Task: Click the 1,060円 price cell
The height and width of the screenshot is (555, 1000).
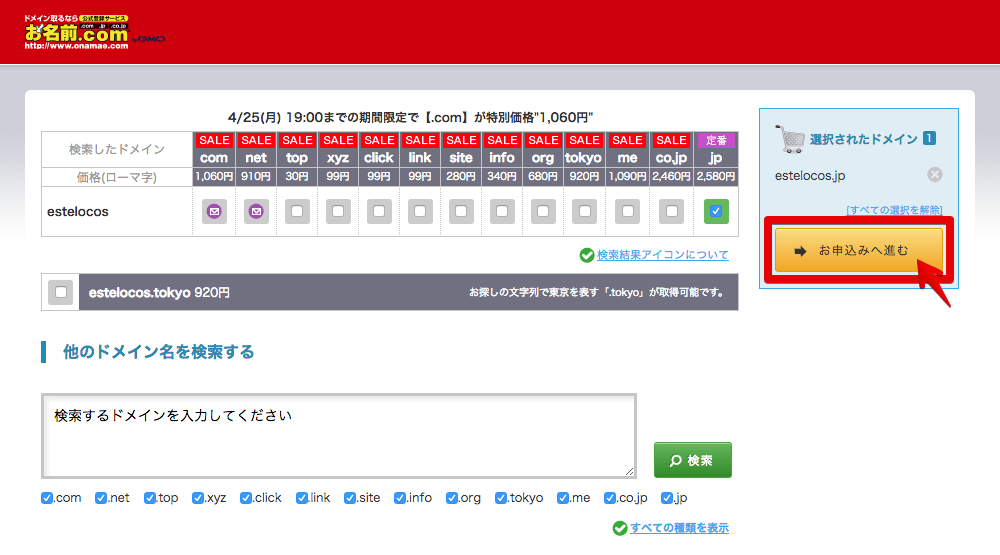Action: pos(214,176)
